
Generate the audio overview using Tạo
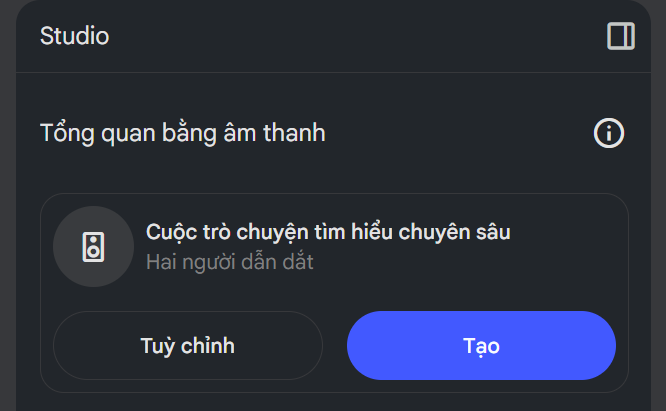coord(481,345)
